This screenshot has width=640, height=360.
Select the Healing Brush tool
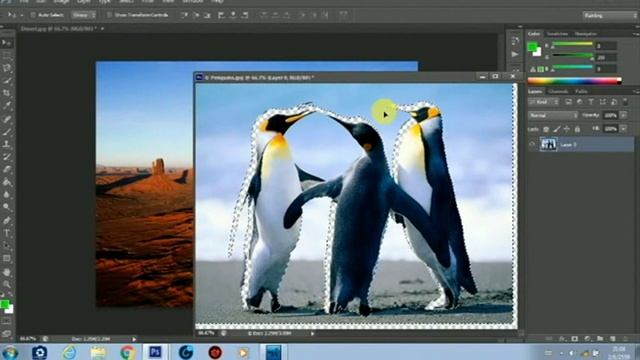click(7, 119)
